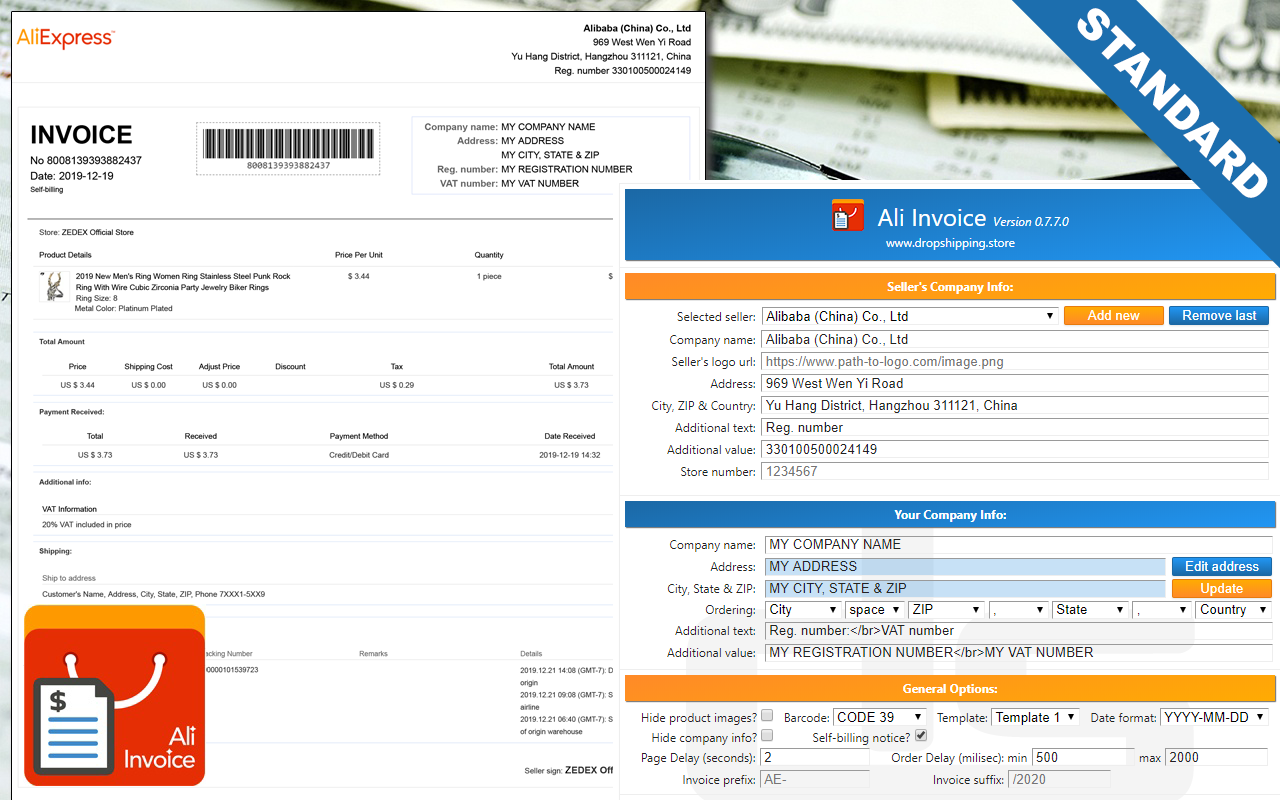Click the Edit address button
Viewport: 1280px width, 800px height.
click(1221, 566)
